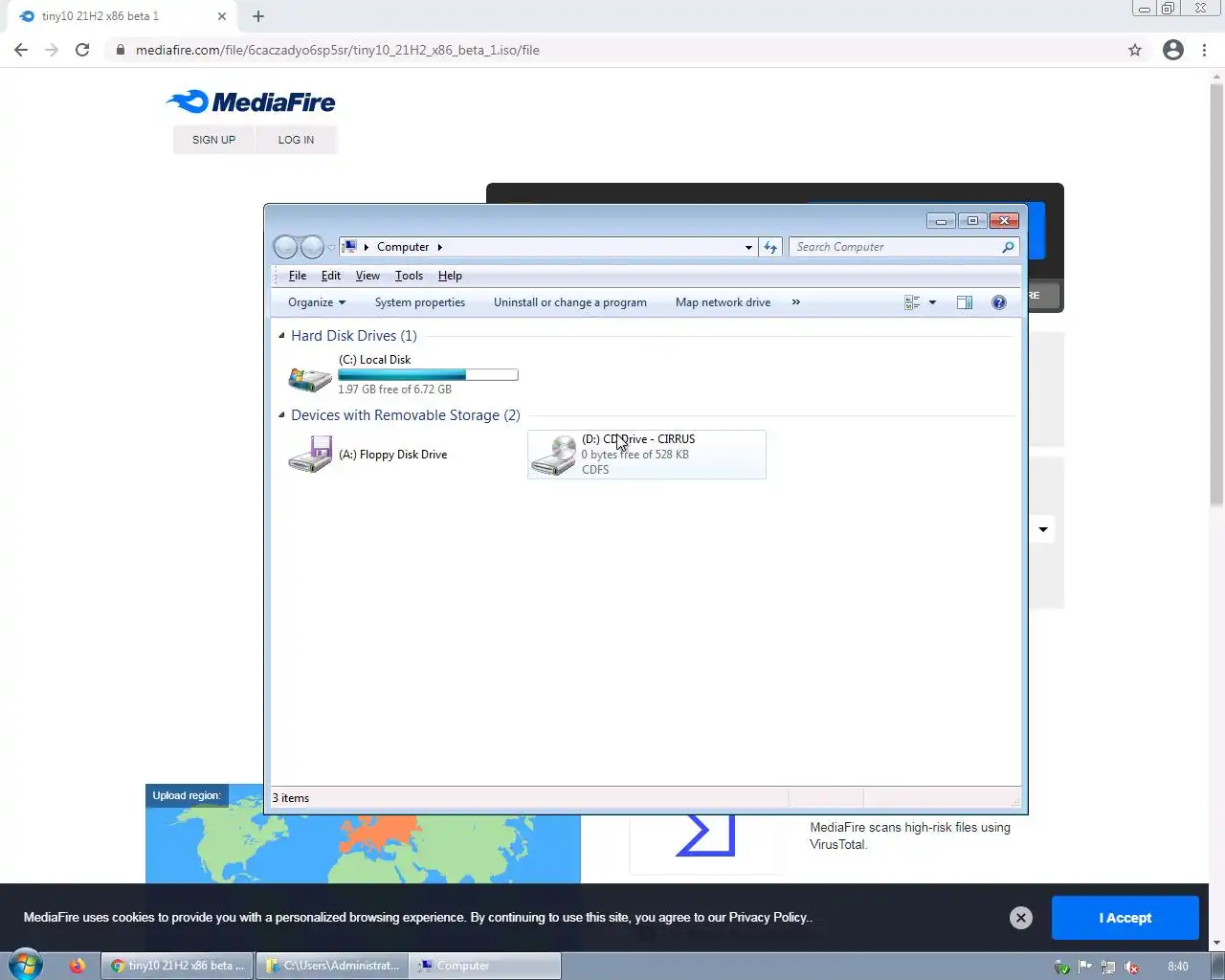Screen dimensions: 1225x980
Task: Click the Explorer back navigation arrow
Action: 285,247
